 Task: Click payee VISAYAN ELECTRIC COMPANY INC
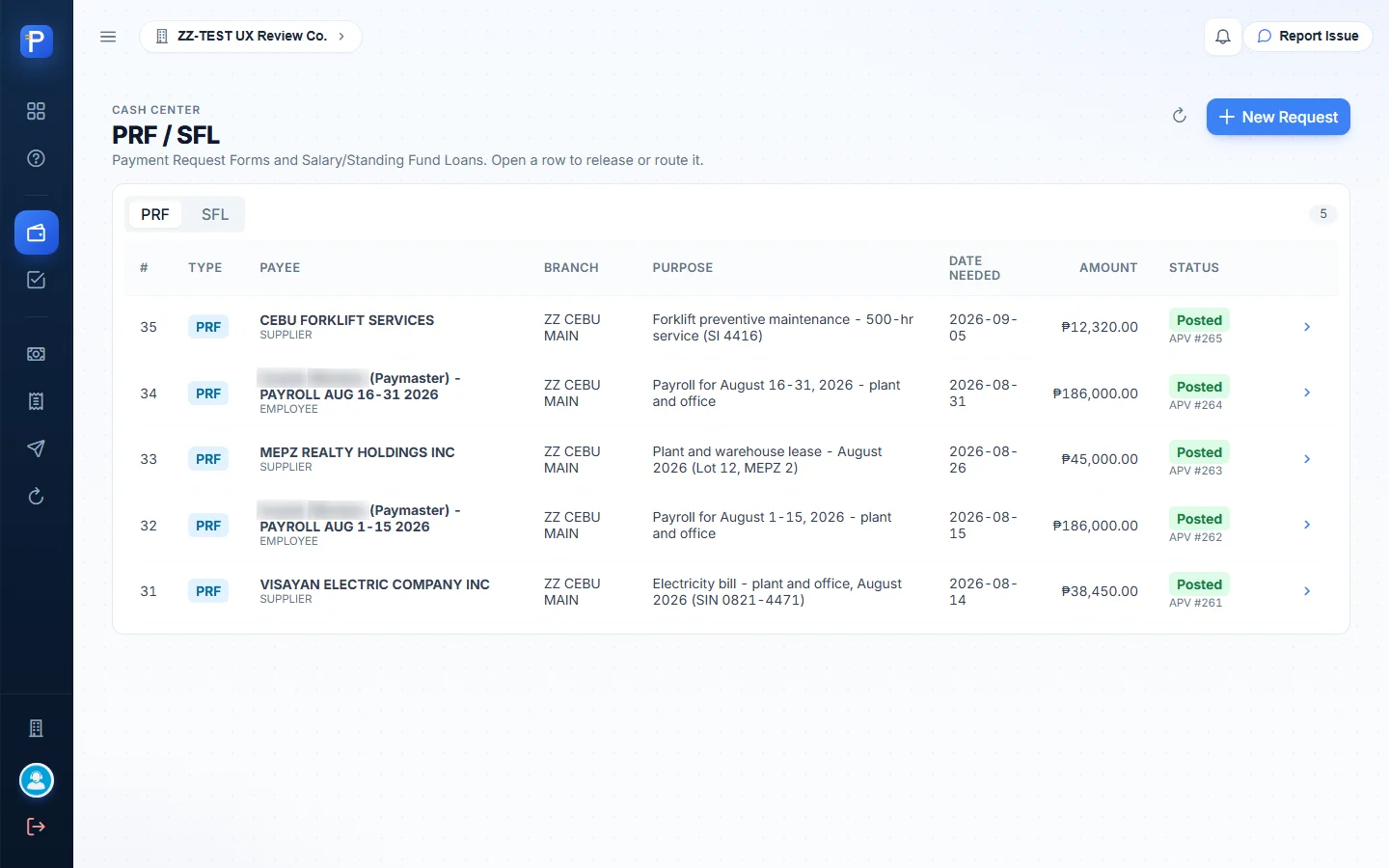(374, 584)
